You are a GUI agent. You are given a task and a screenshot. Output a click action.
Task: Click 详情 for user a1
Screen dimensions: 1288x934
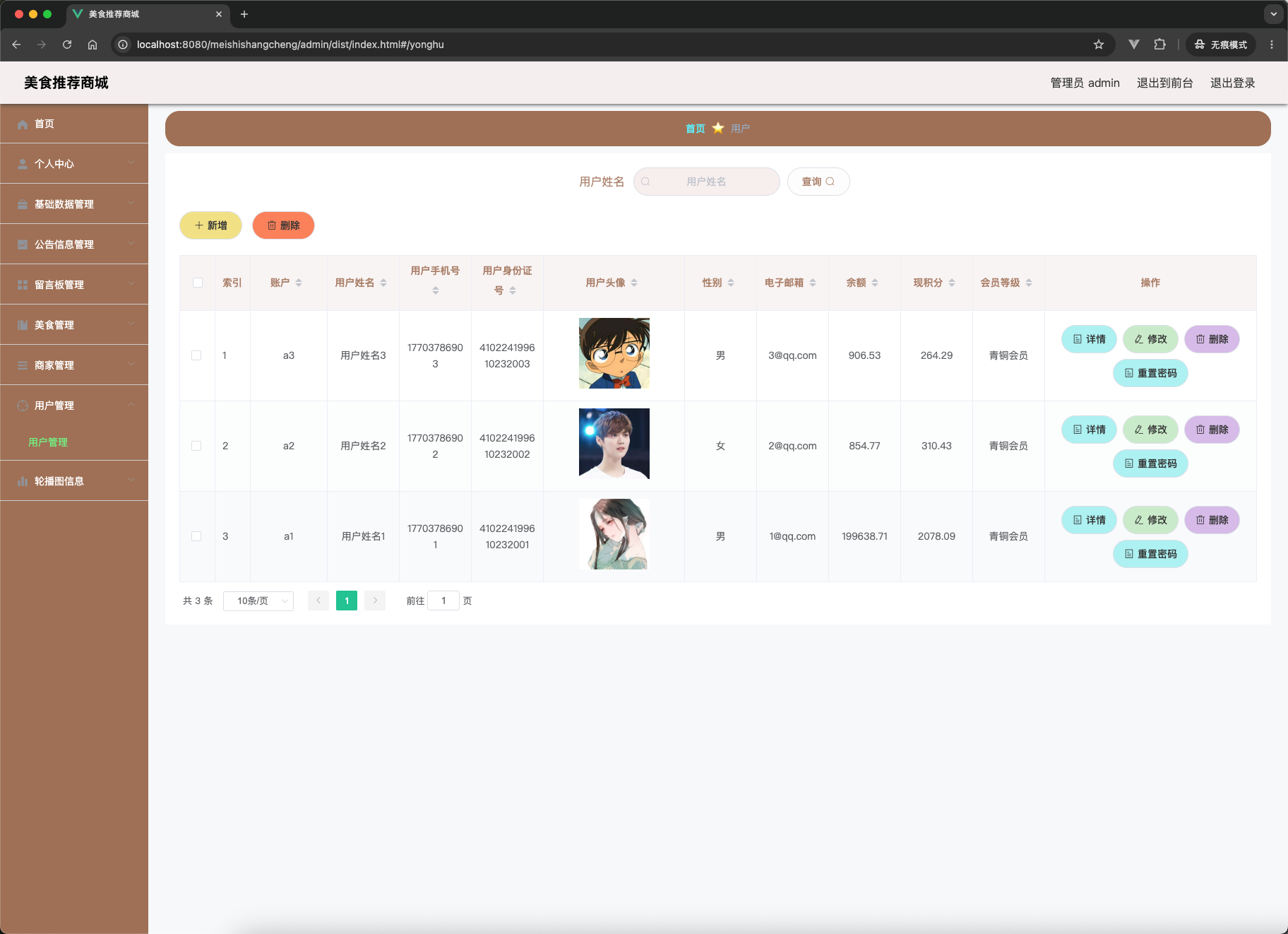pos(1089,520)
